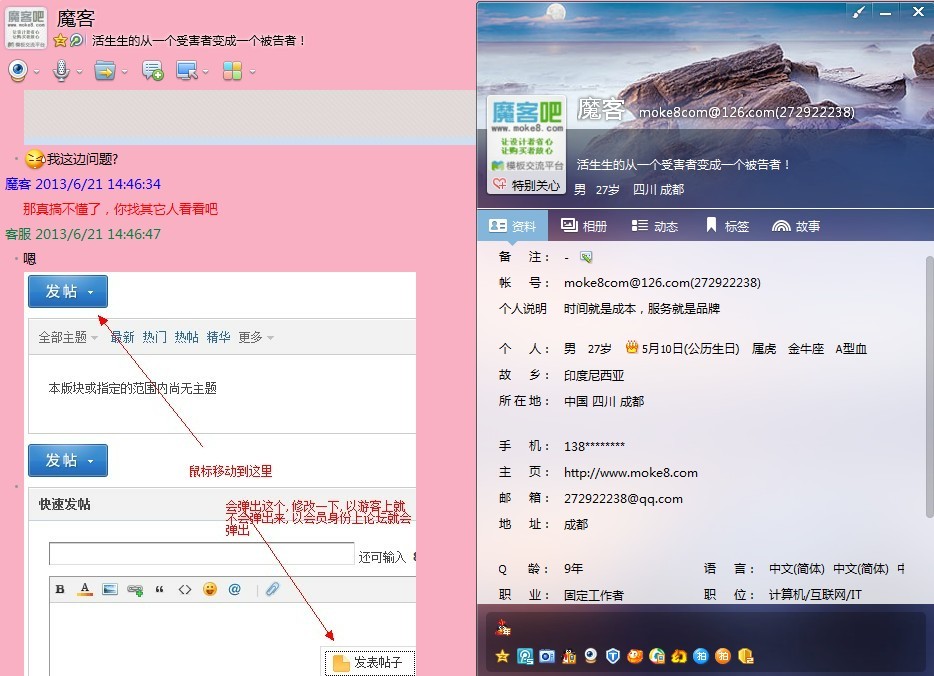Open the four-color apps grid icon
The image size is (934, 676).
[x=232, y=71]
